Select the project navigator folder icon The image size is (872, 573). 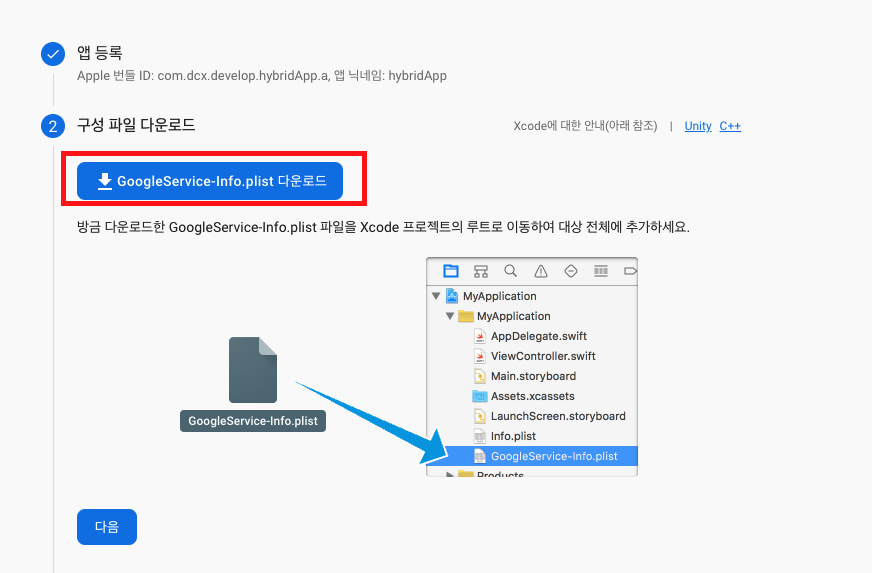451,271
